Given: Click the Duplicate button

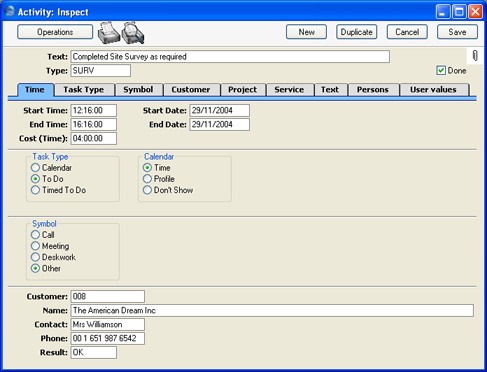Looking at the screenshot, I should [x=357, y=32].
